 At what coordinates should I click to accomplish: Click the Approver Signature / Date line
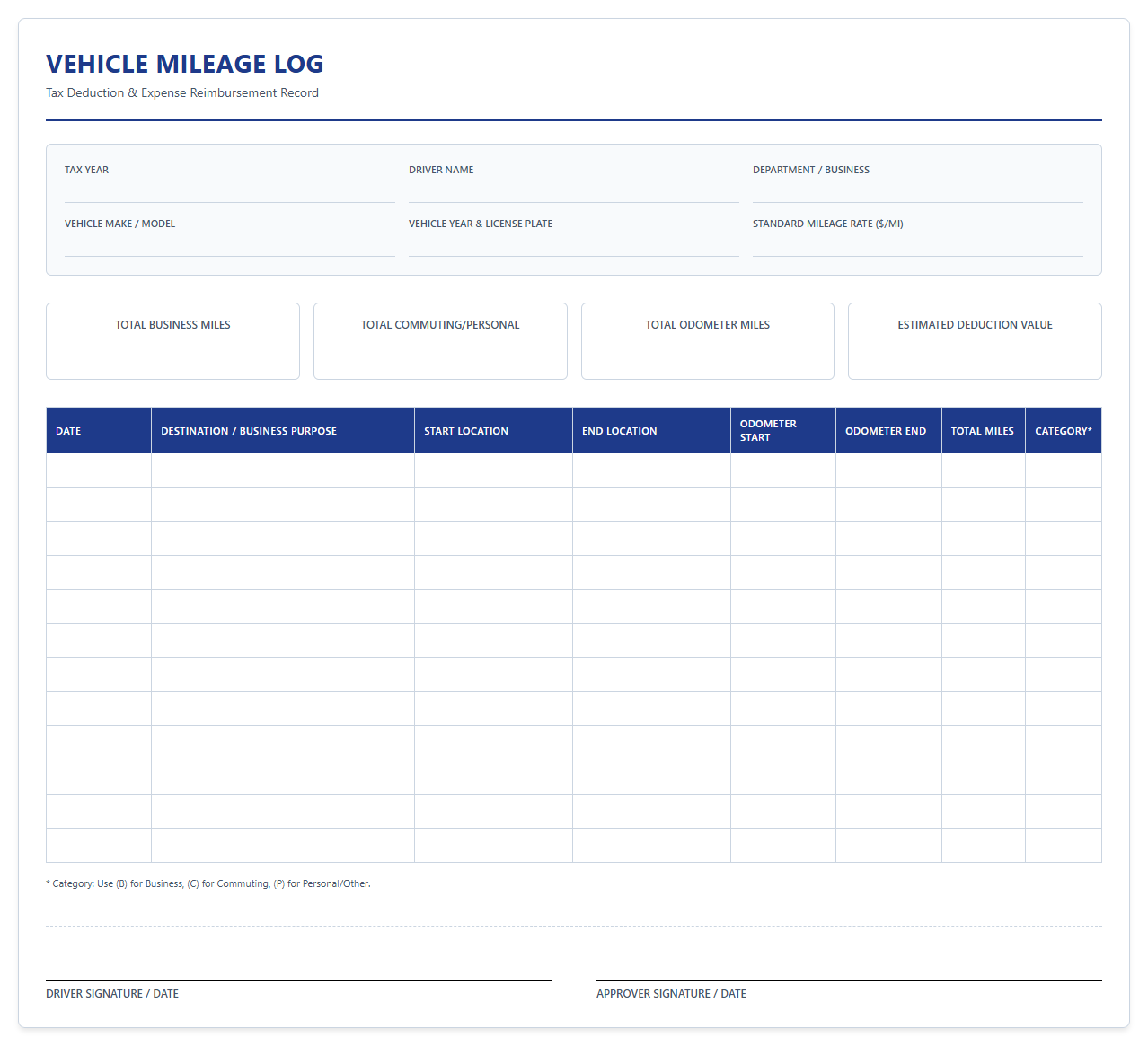click(849, 980)
